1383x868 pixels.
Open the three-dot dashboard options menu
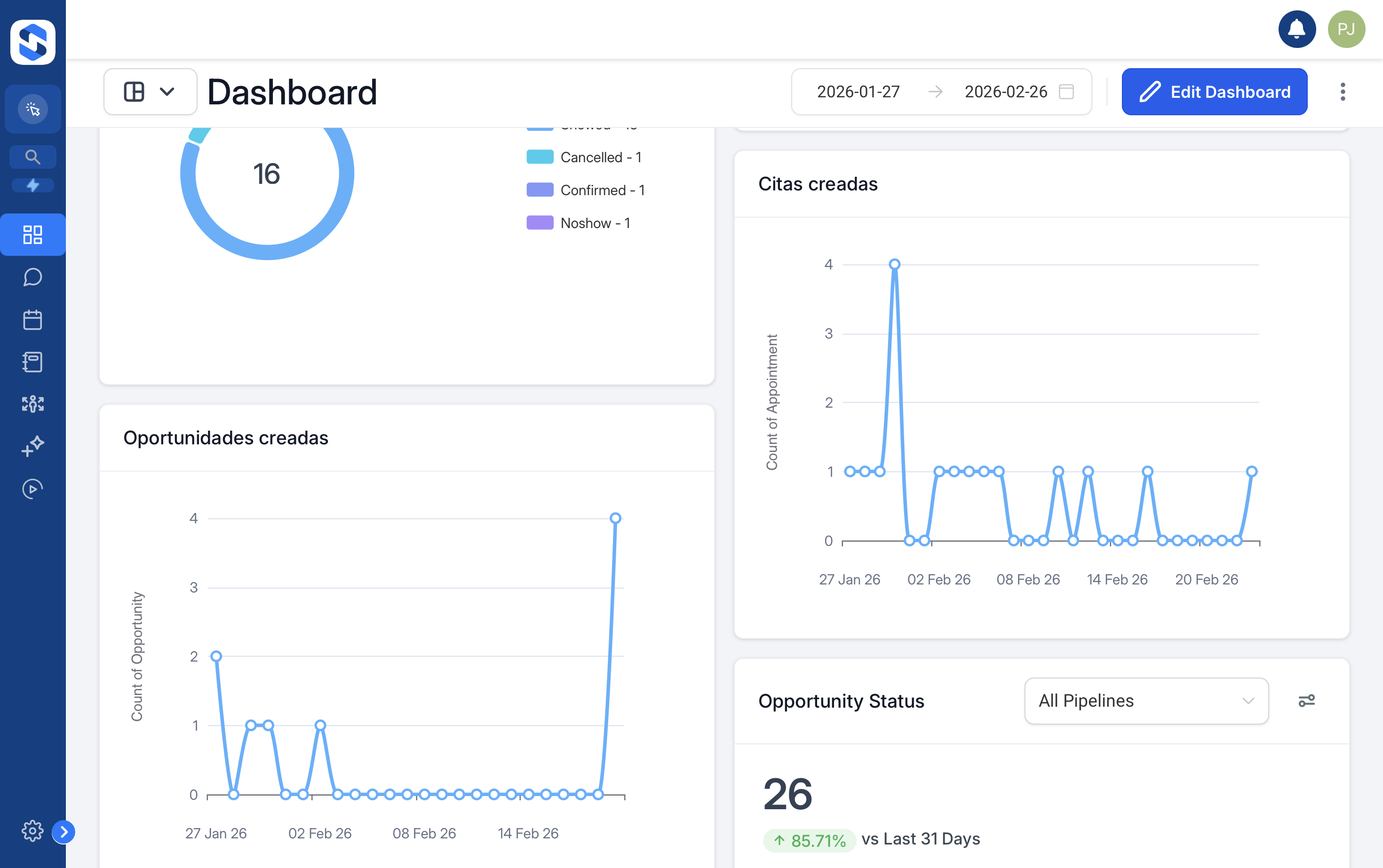click(x=1342, y=91)
